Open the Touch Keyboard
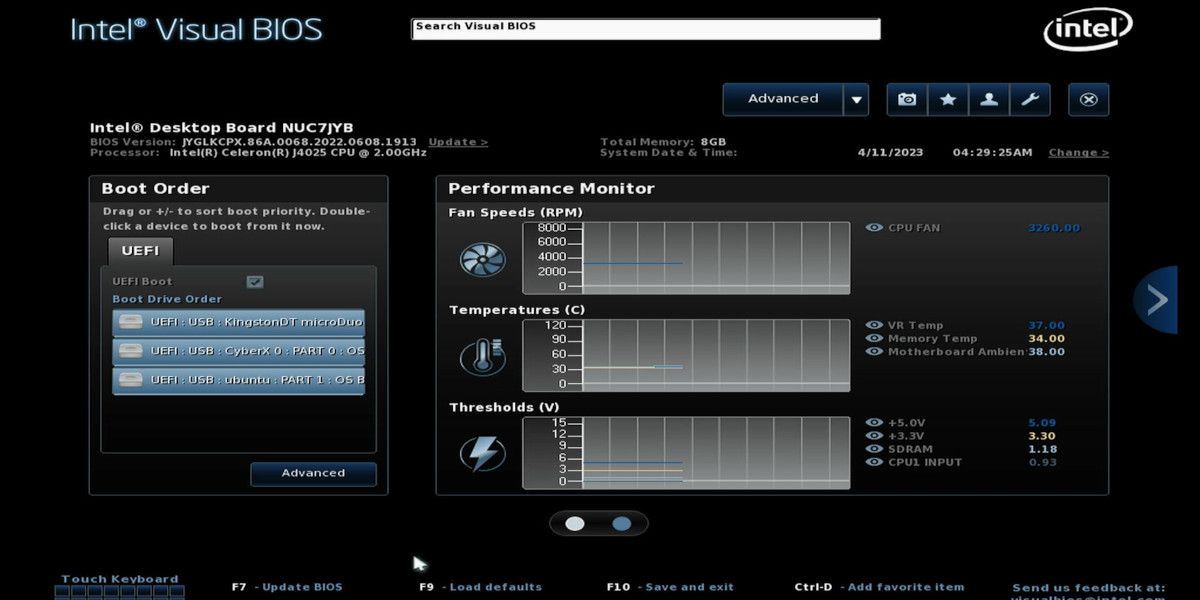 point(118,578)
